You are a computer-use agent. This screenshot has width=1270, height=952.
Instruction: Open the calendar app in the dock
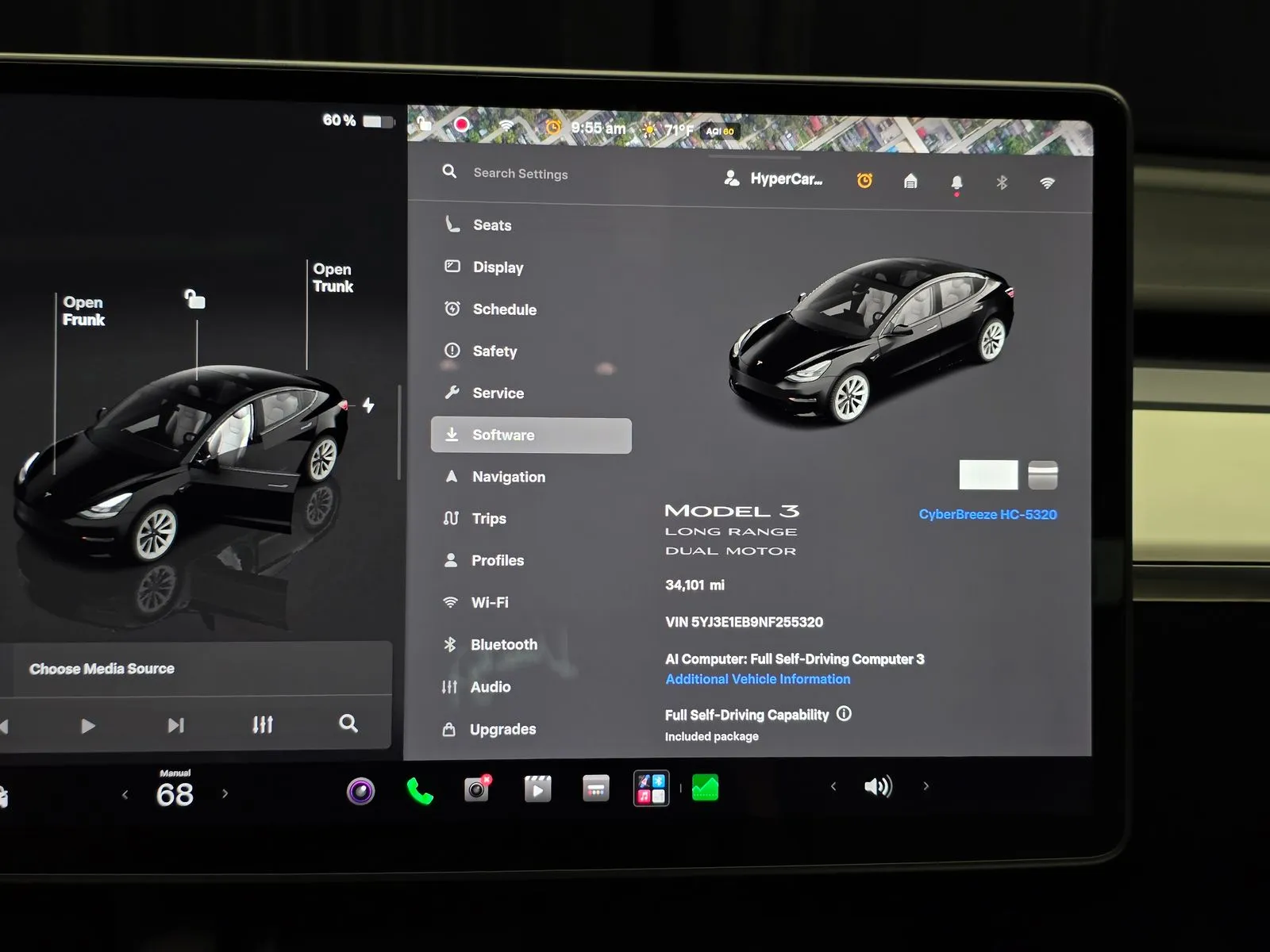click(x=596, y=789)
